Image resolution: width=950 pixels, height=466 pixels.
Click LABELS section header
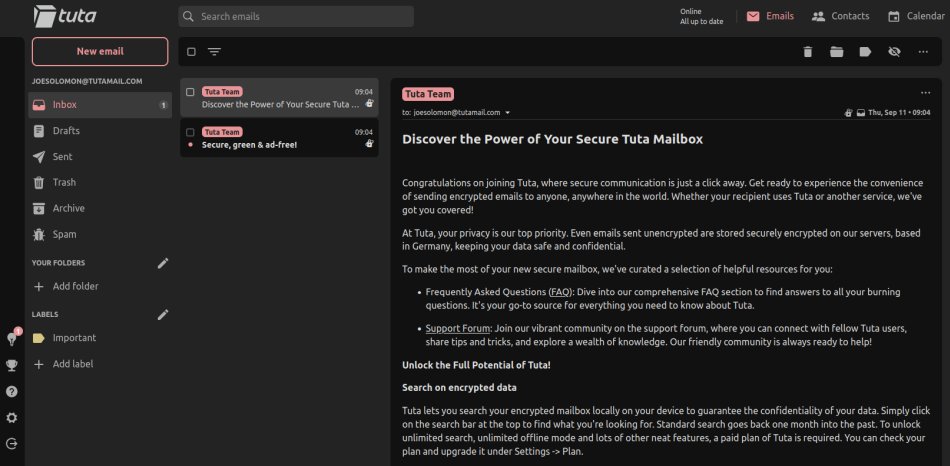(x=45, y=315)
